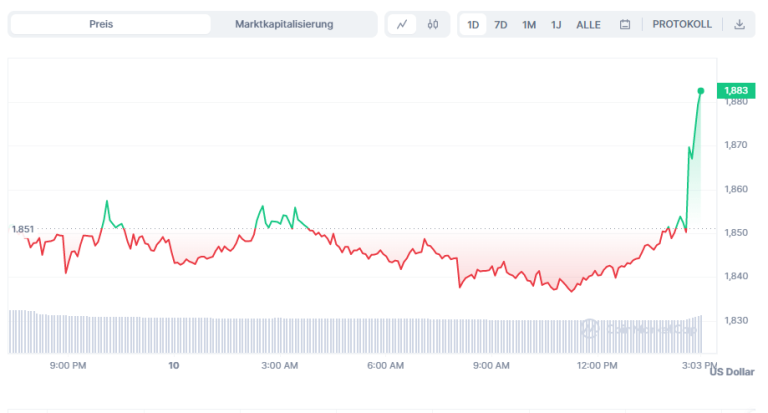768x413 pixels.
Task: Show ALLE time range data
Action: pos(588,24)
